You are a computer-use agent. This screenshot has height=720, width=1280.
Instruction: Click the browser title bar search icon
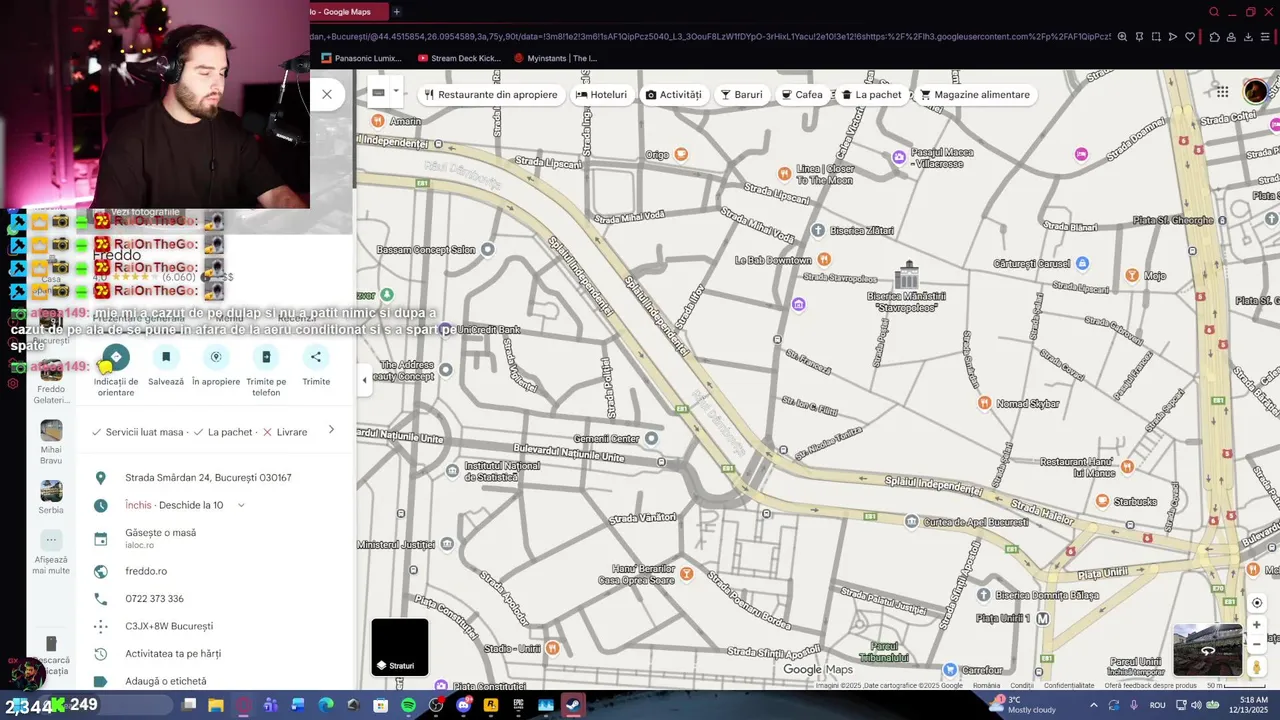tap(1214, 12)
